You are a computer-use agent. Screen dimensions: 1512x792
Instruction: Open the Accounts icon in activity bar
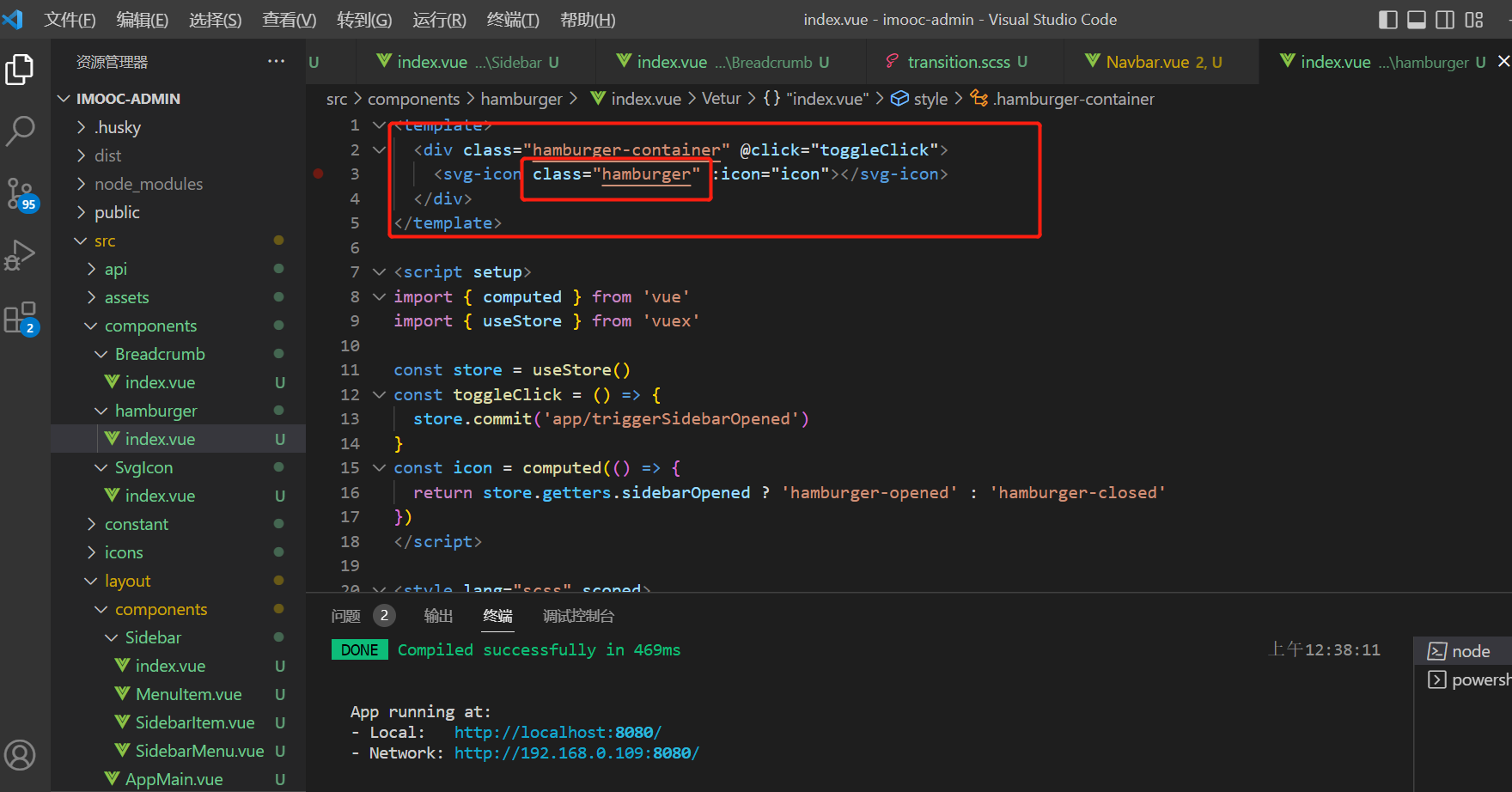coord(20,755)
